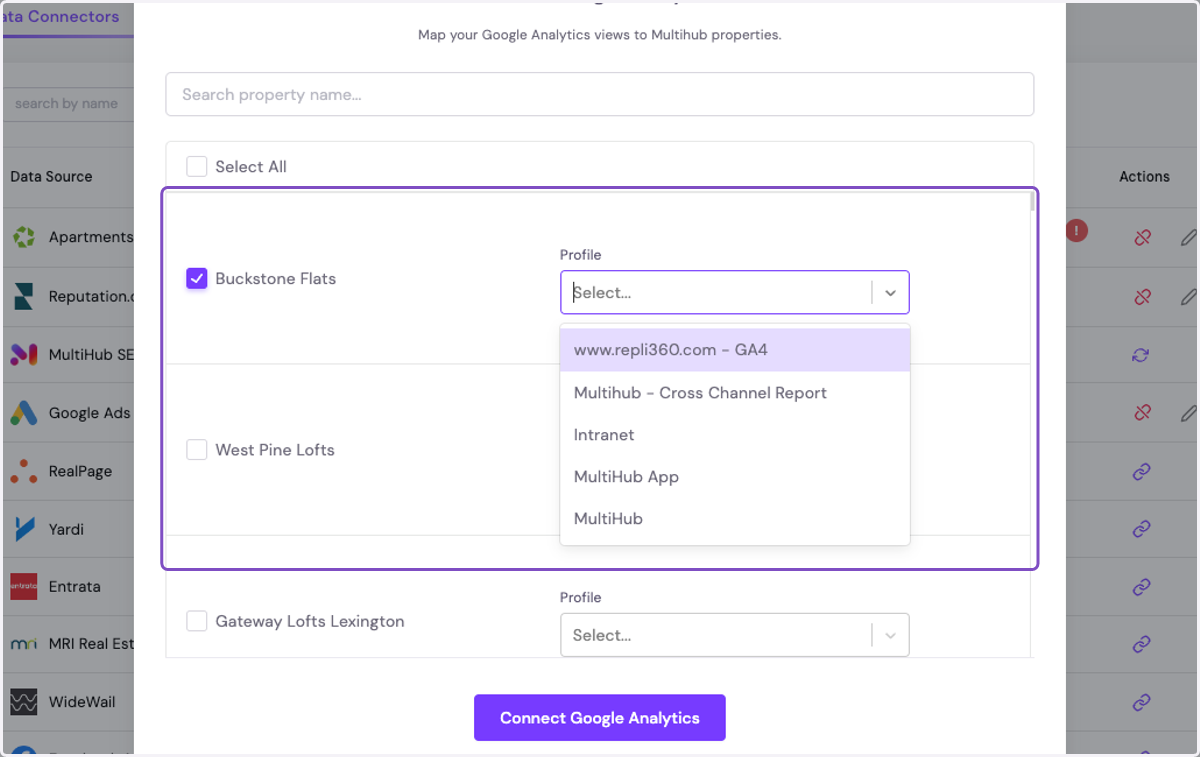1200x757 pixels.
Task: Connect Yardi using its link icon
Action: pyautogui.click(x=1142, y=529)
